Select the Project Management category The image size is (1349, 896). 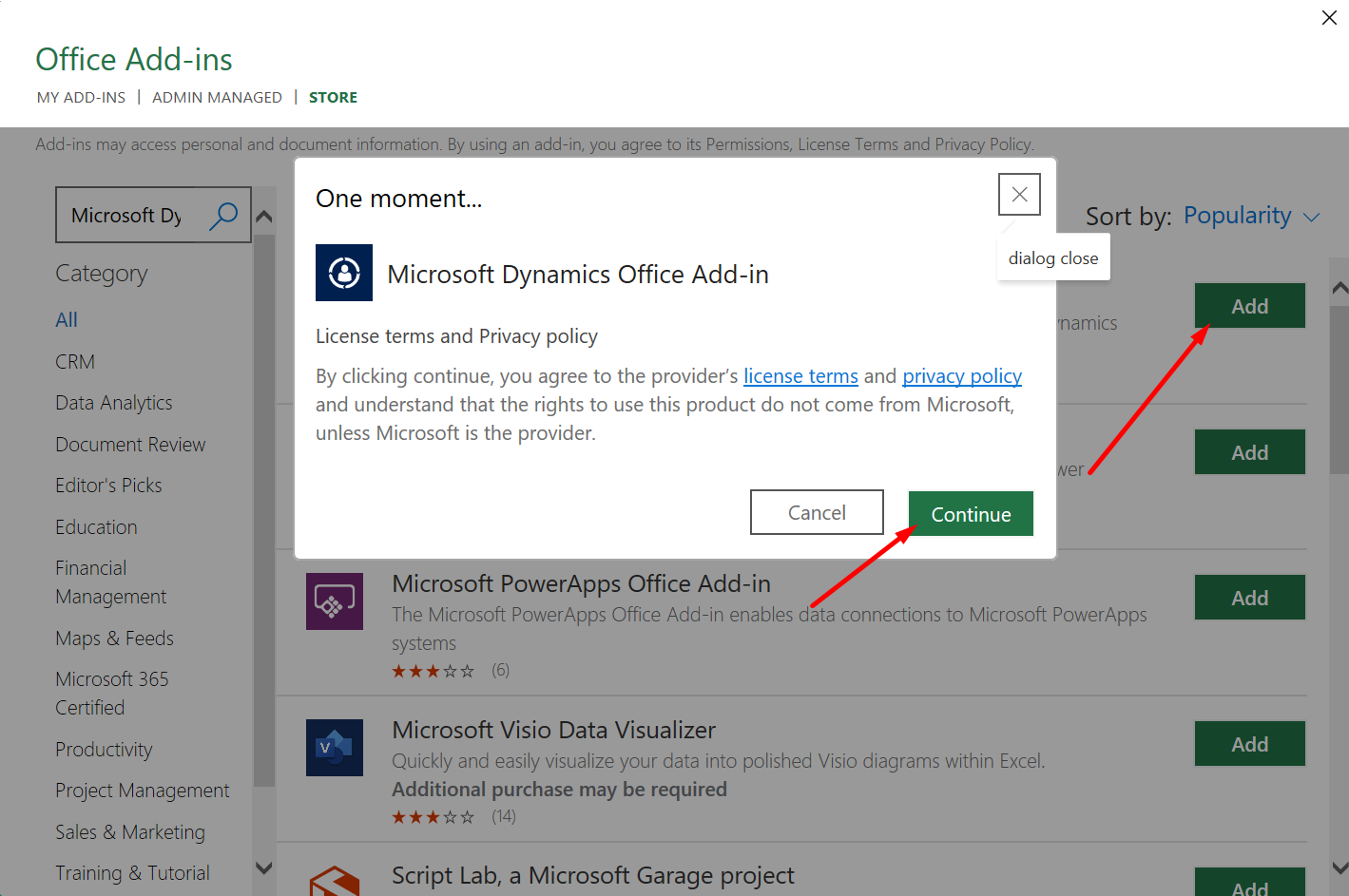pos(143,791)
